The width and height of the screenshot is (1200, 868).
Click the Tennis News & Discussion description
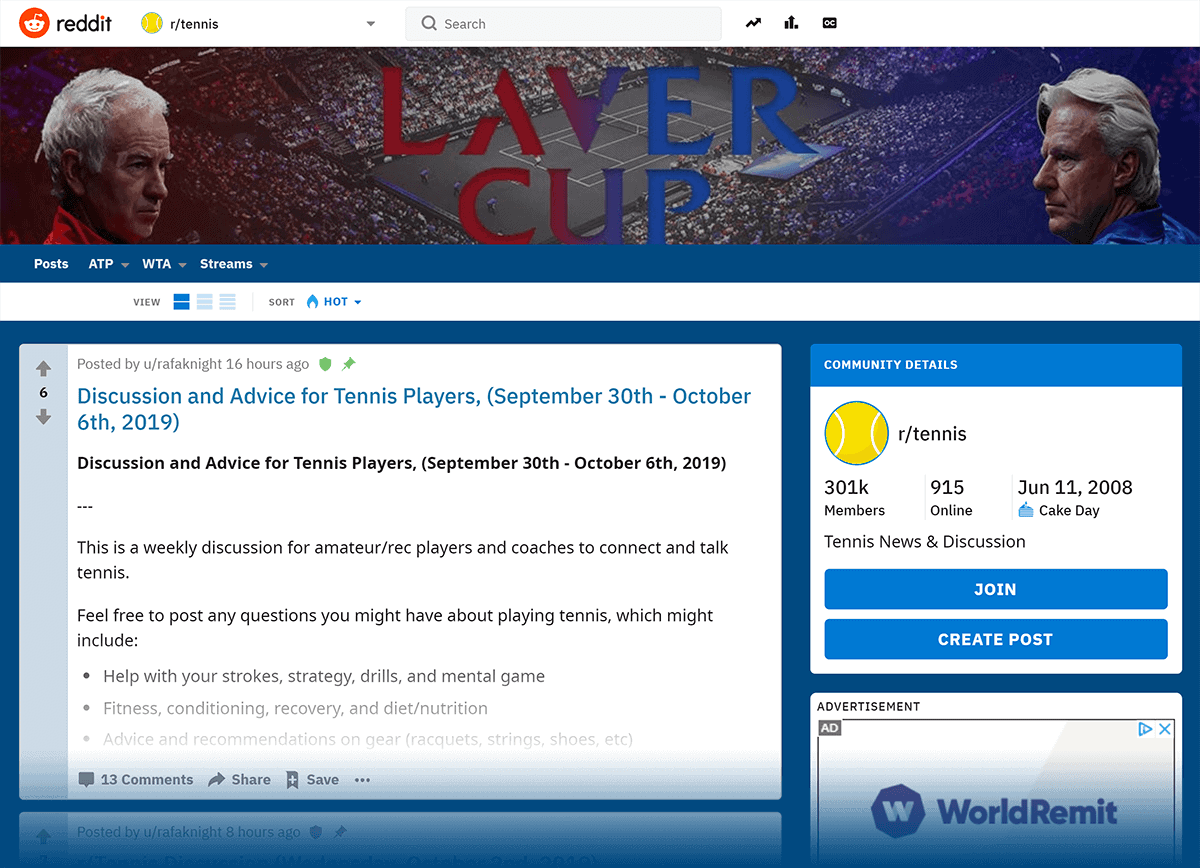tap(925, 542)
